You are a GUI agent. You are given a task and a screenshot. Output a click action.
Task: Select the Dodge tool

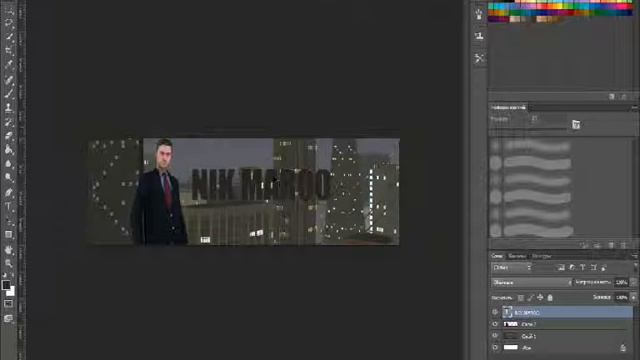[9, 178]
